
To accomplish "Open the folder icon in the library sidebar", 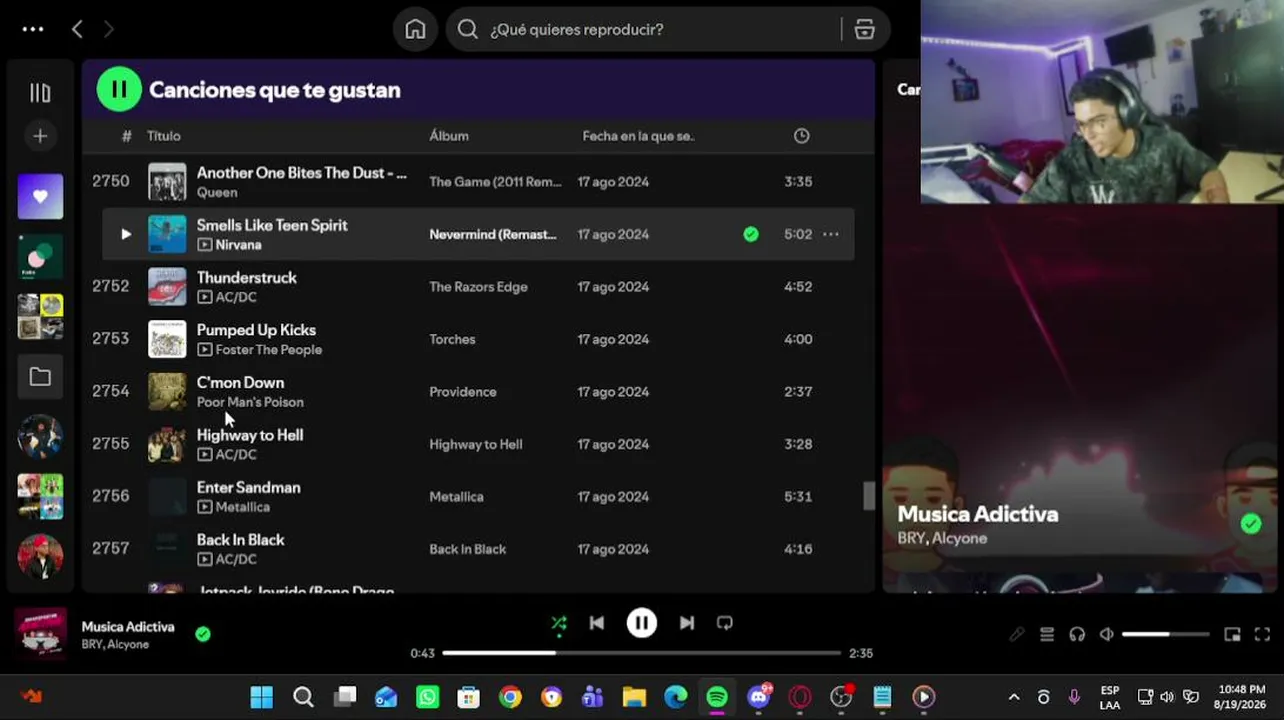I will [40, 377].
